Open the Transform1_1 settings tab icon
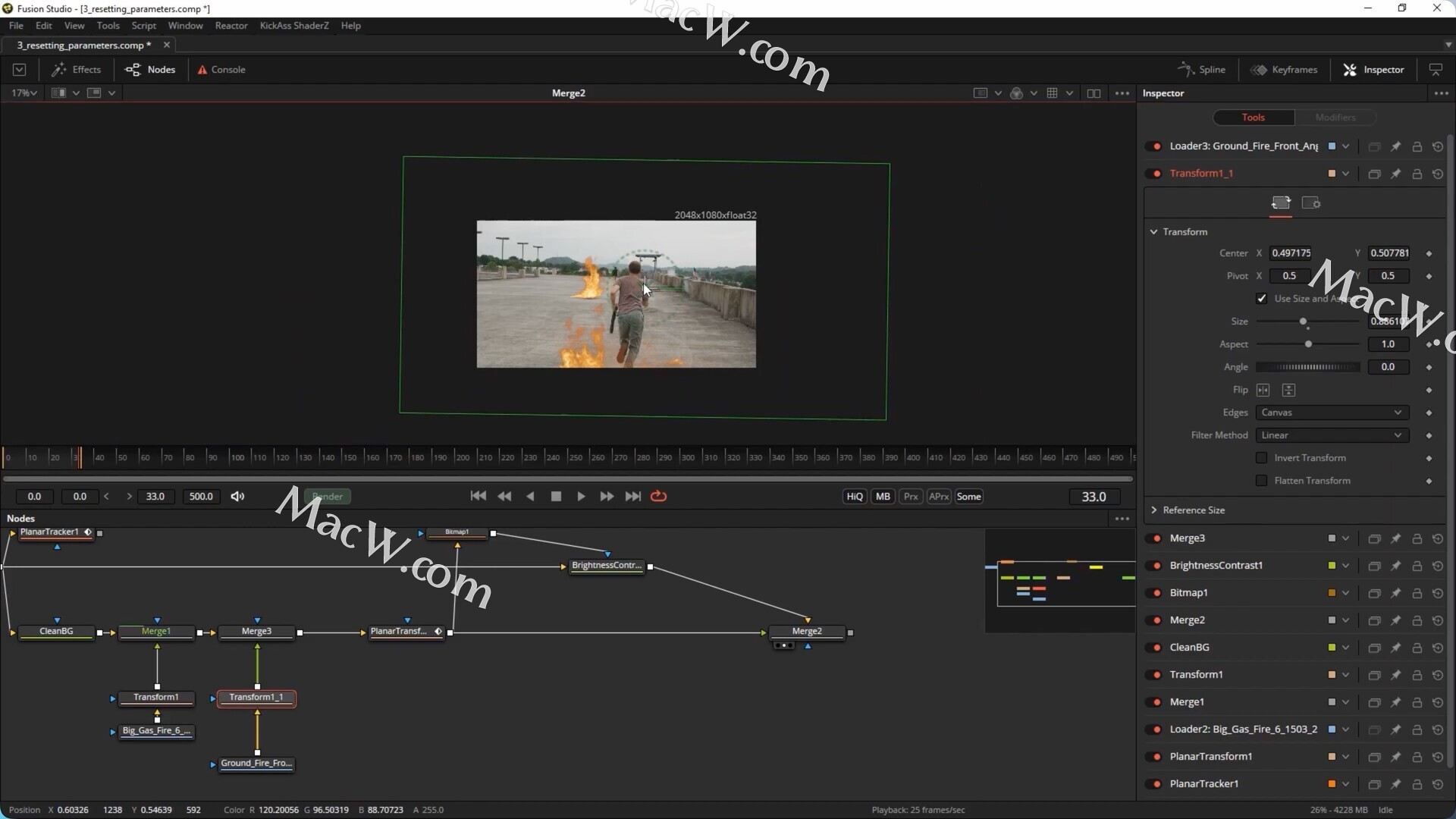Screen dimensions: 1456x819 [1311, 202]
